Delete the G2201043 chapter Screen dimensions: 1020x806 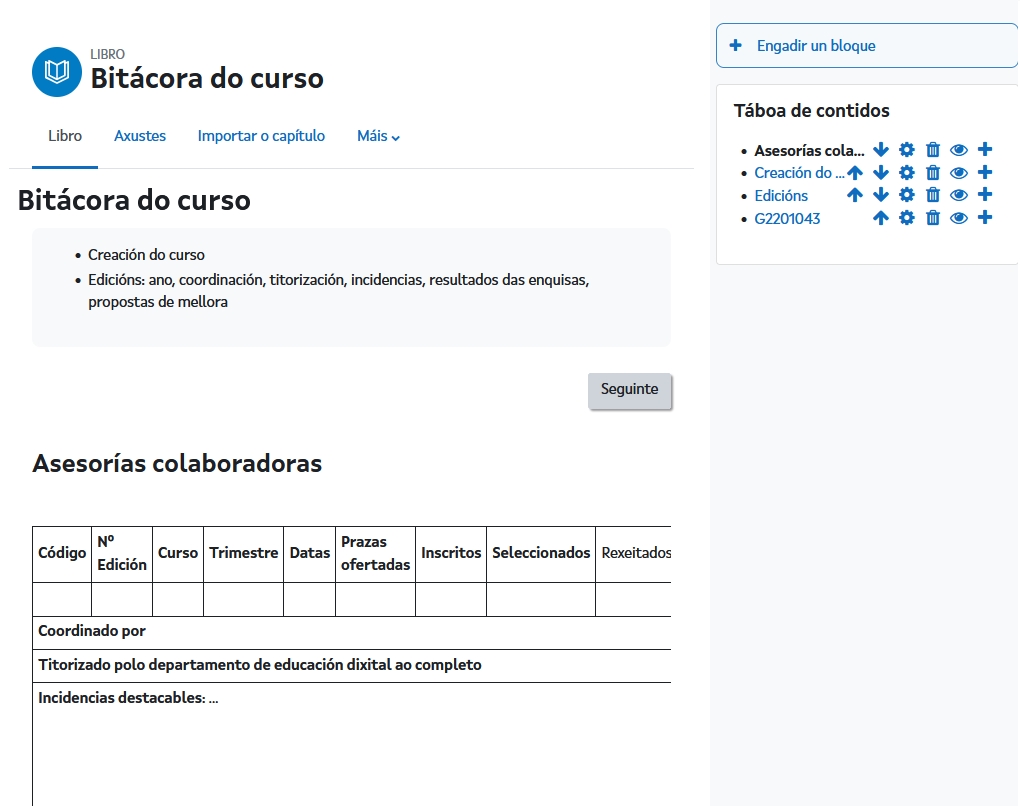933,218
